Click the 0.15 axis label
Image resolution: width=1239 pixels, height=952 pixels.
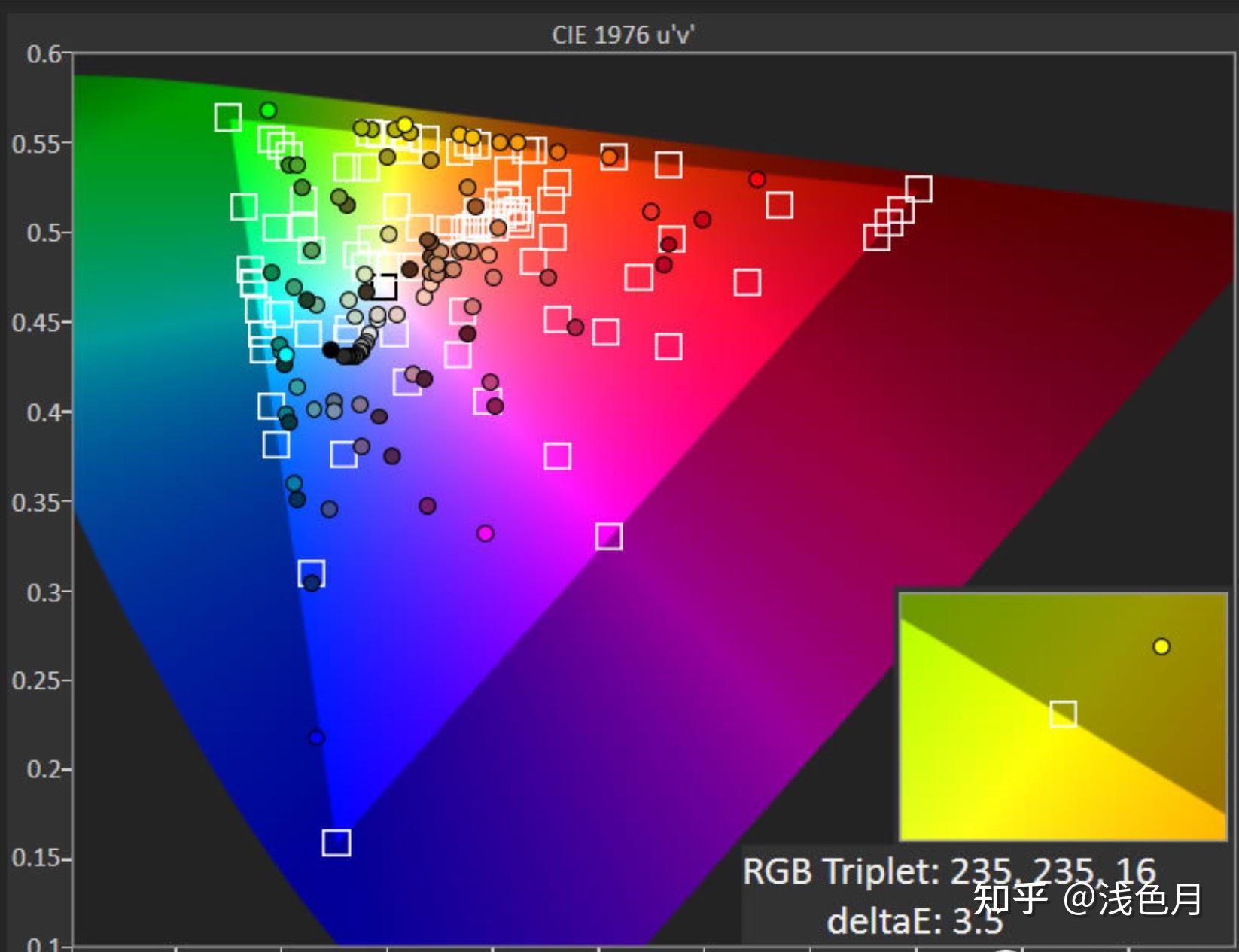point(36,859)
